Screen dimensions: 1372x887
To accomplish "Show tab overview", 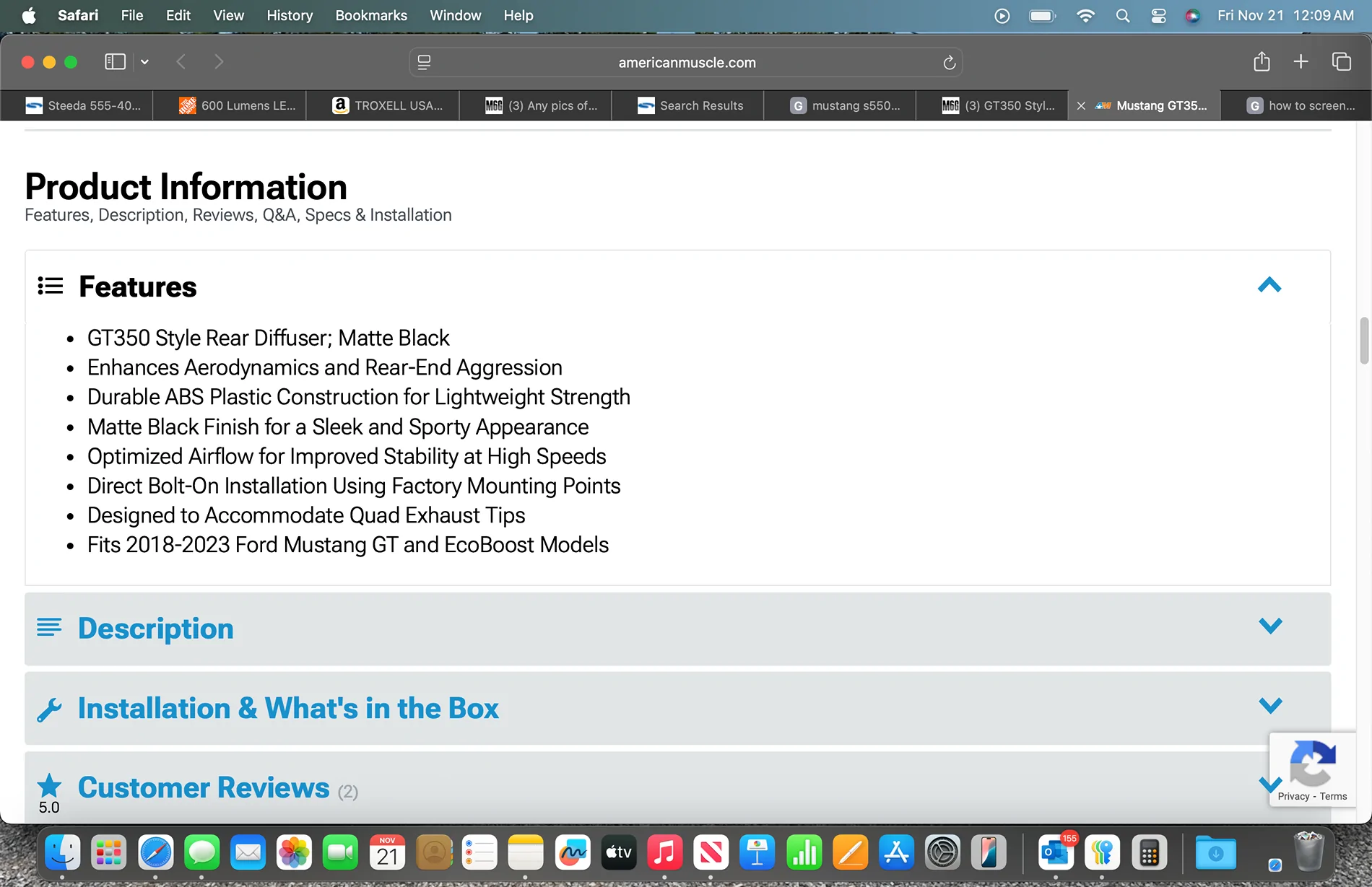I will [1341, 62].
